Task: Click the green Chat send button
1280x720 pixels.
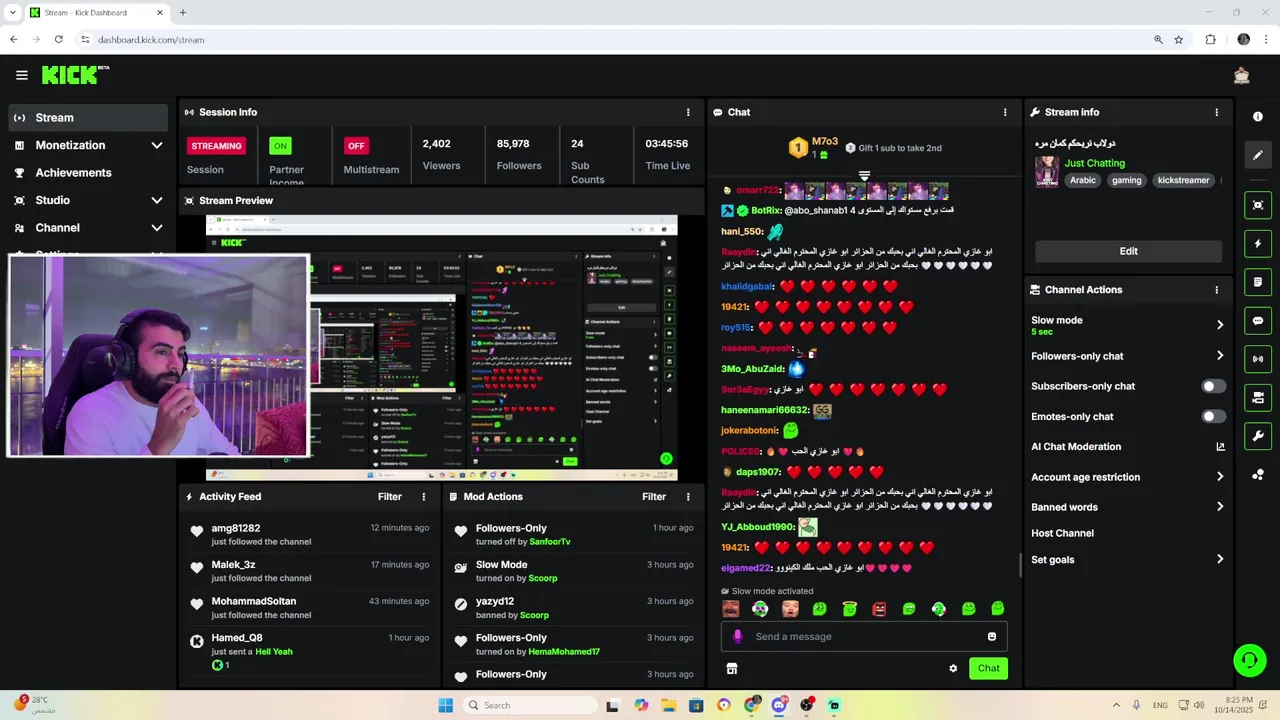Action: click(x=988, y=668)
